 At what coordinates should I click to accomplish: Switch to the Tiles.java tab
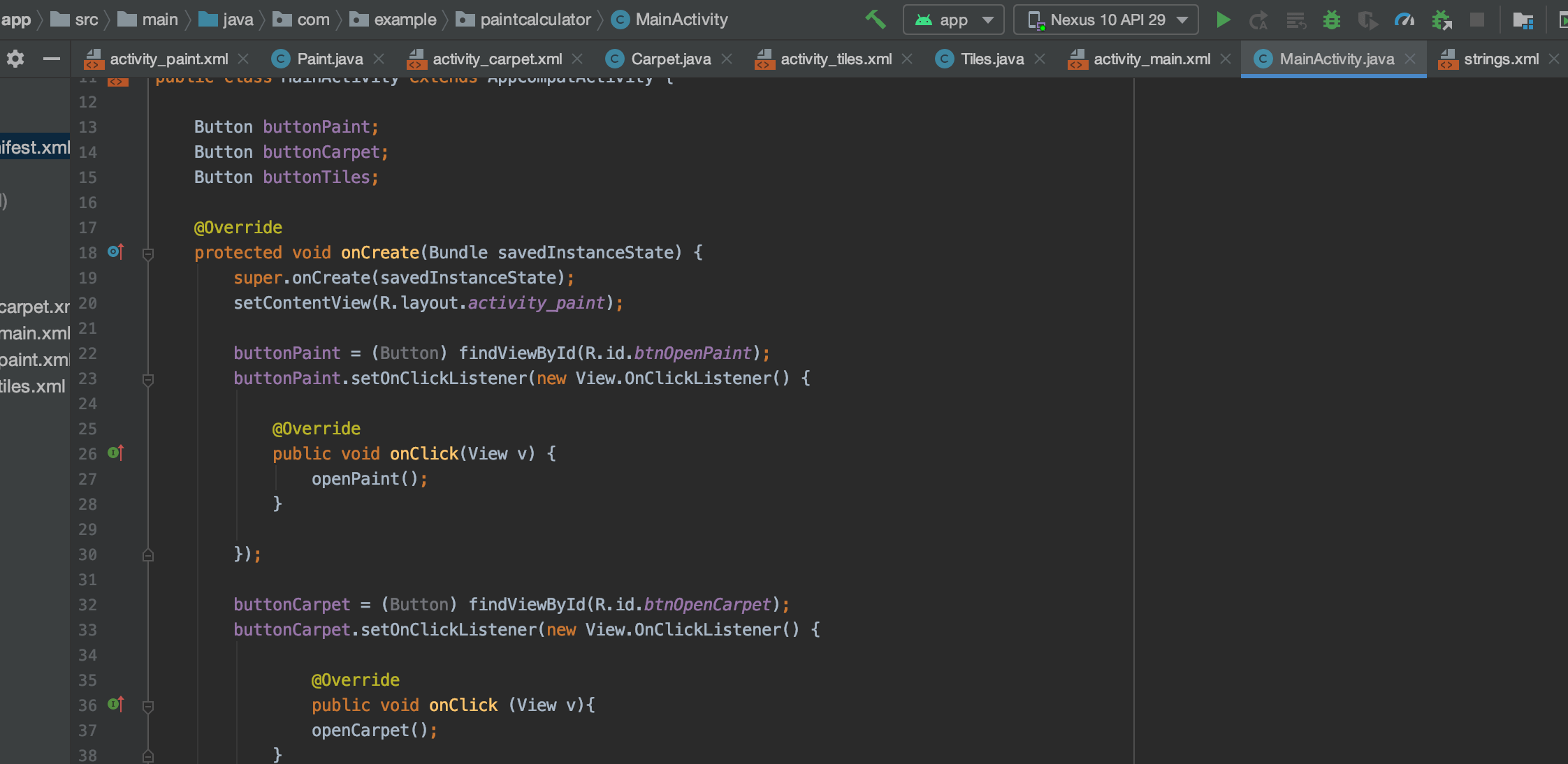coord(992,59)
